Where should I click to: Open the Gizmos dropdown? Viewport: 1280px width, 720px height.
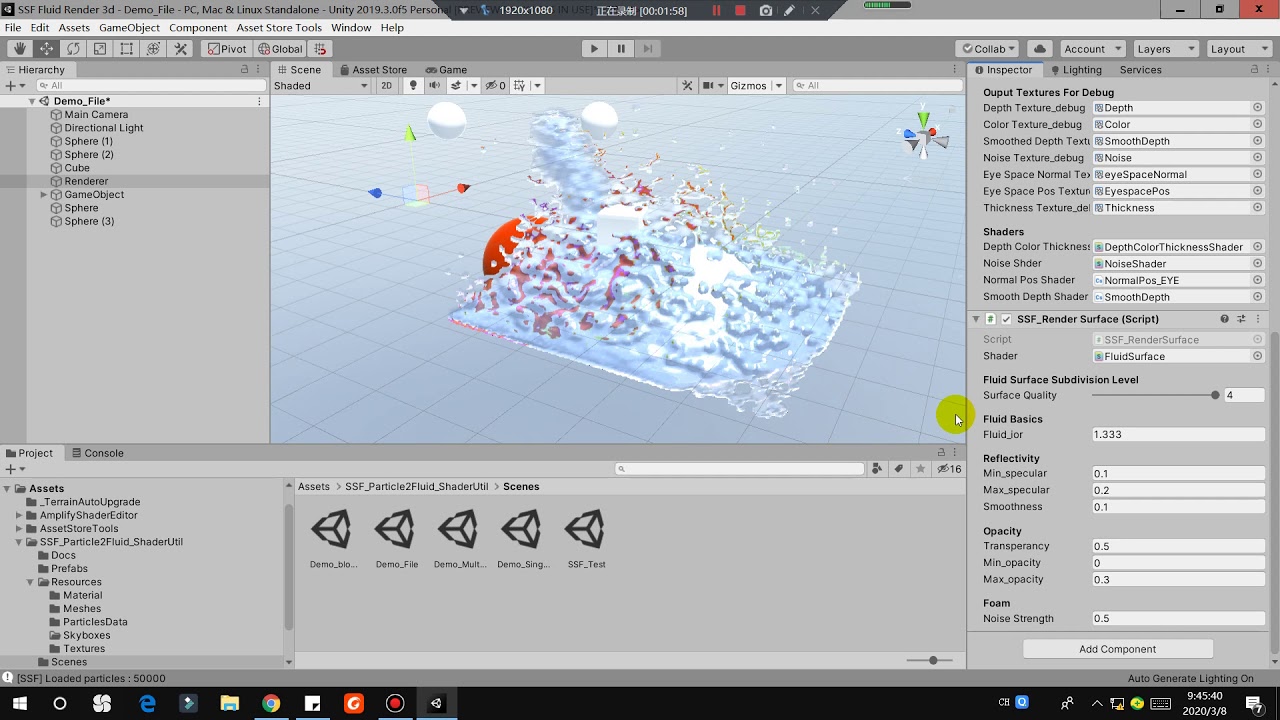coord(756,86)
